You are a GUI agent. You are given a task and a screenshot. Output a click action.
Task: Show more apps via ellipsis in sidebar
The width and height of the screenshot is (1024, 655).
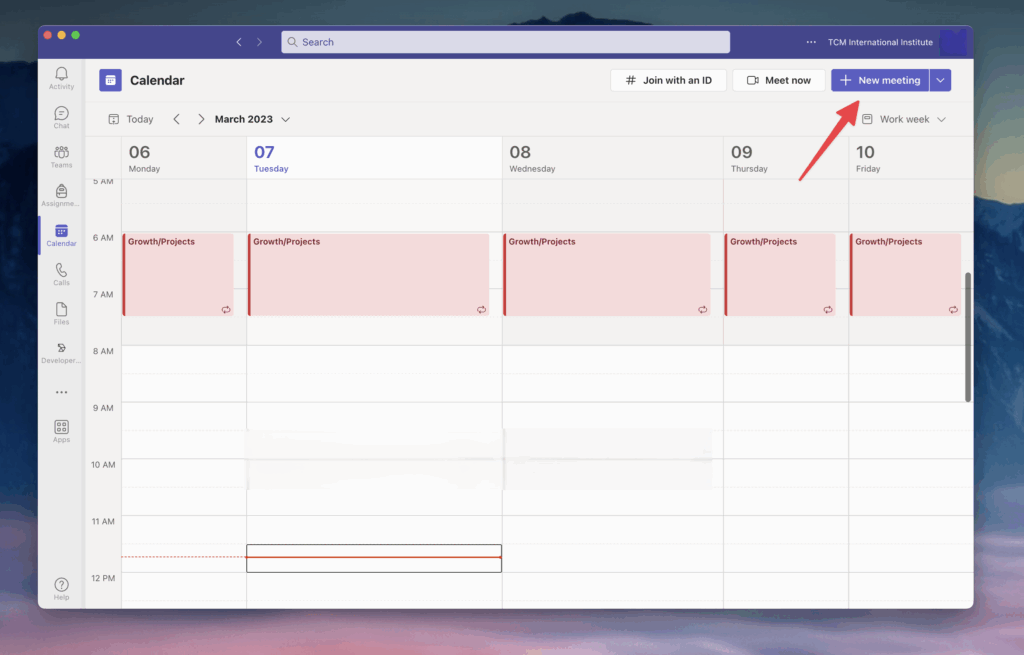tap(61, 393)
